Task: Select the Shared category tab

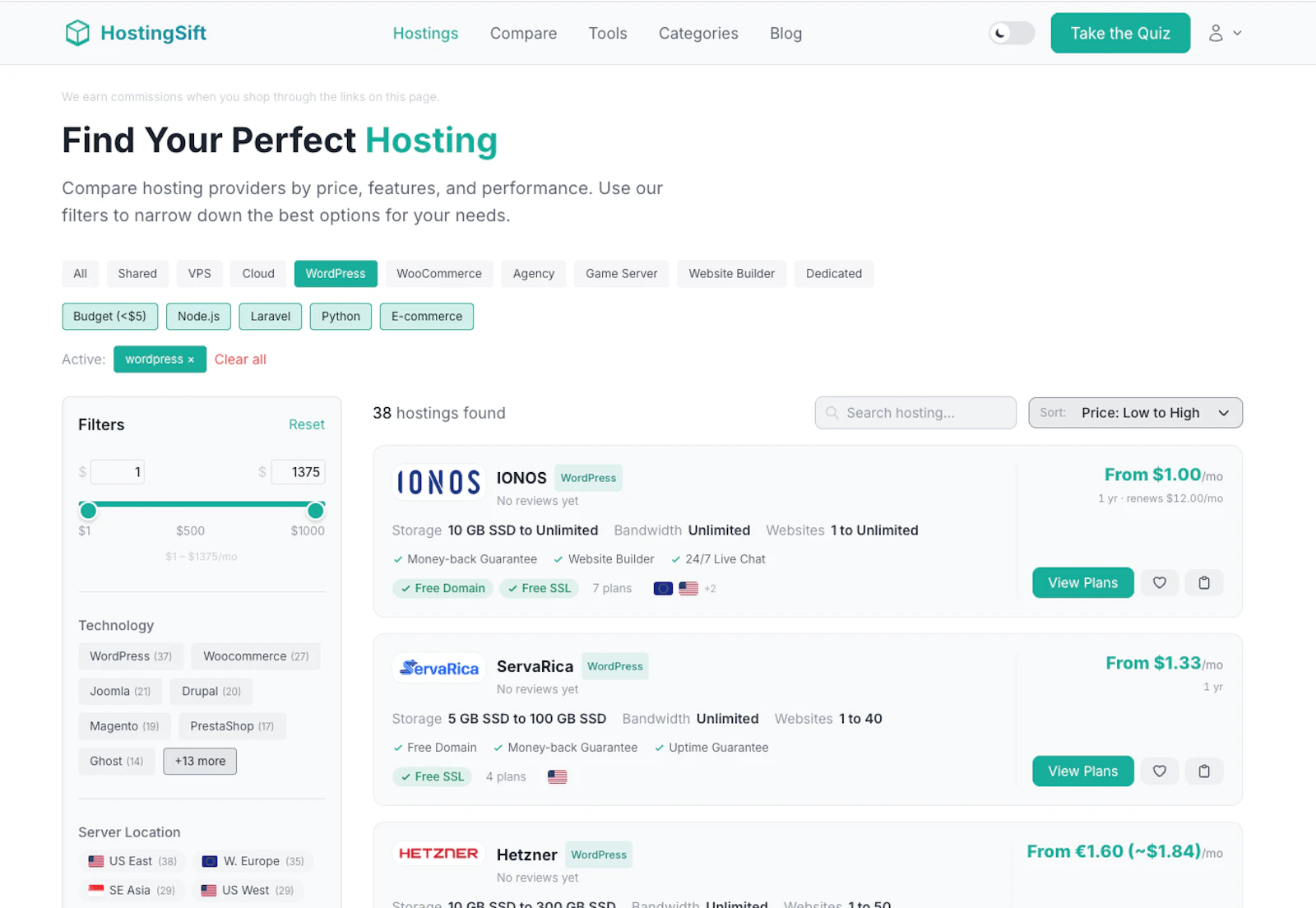Action: point(137,274)
